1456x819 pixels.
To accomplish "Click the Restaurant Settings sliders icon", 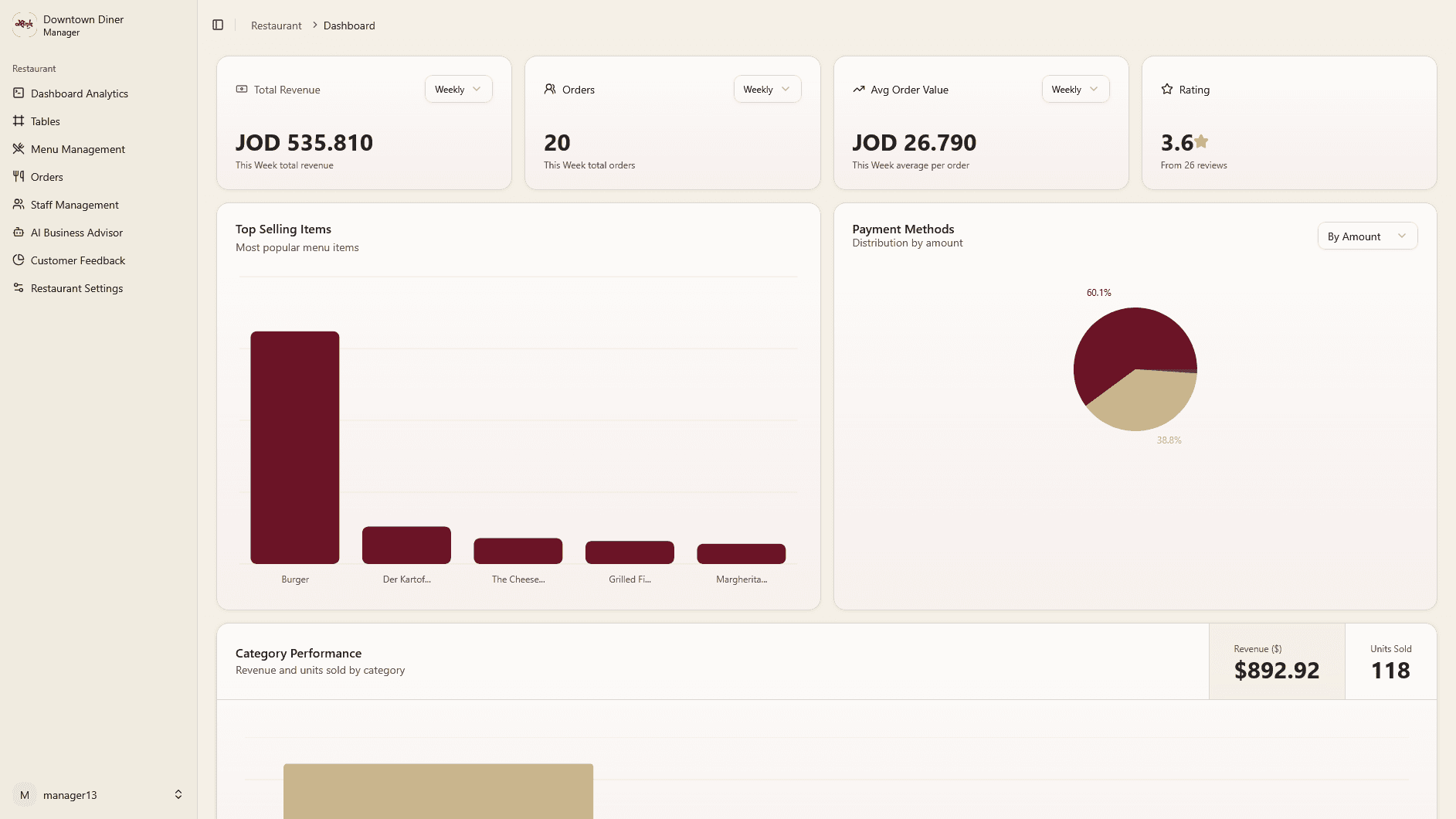I will 19,288.
